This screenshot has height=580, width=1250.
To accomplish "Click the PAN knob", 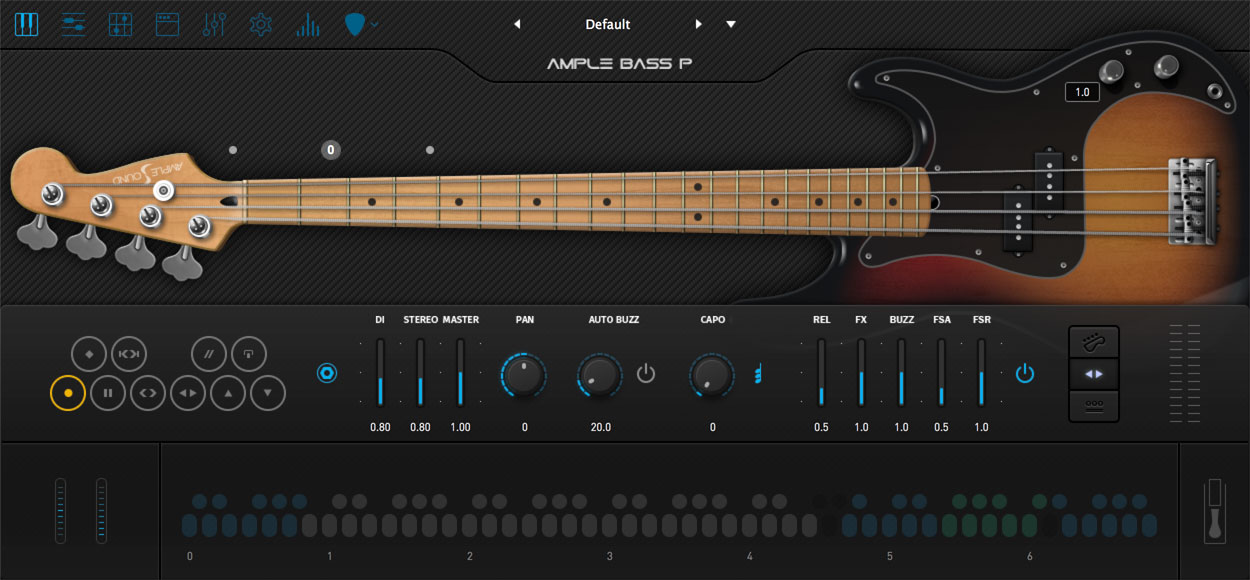I will (x=524, y=375).
